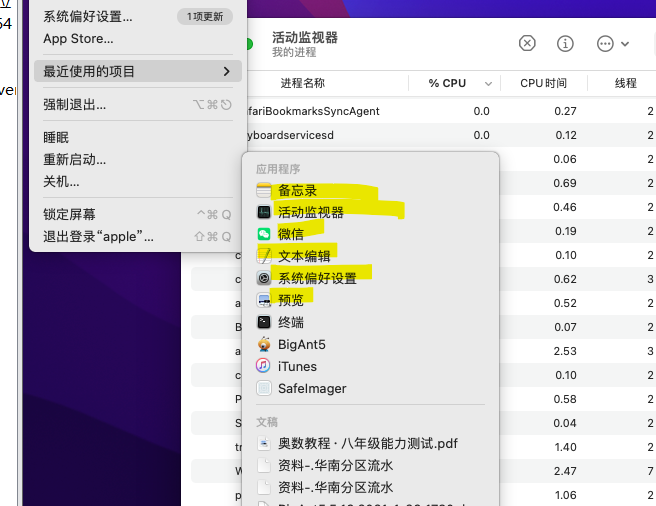Viewport: 656px width, 506px height.
Task: Click the first 资料-.华南分区流水 file icon
Action: pos(264,465)
